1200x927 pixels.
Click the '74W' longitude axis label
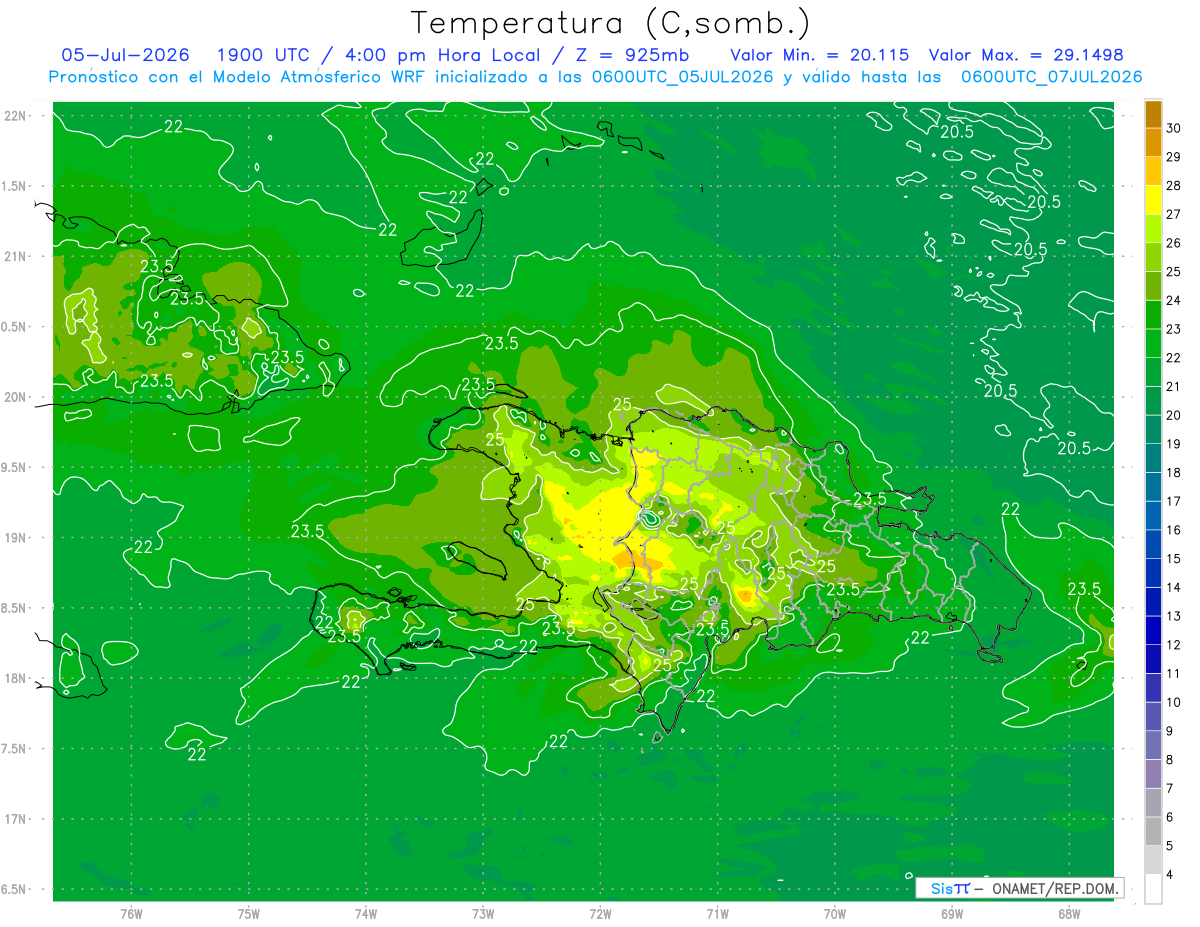click(366, 914)
